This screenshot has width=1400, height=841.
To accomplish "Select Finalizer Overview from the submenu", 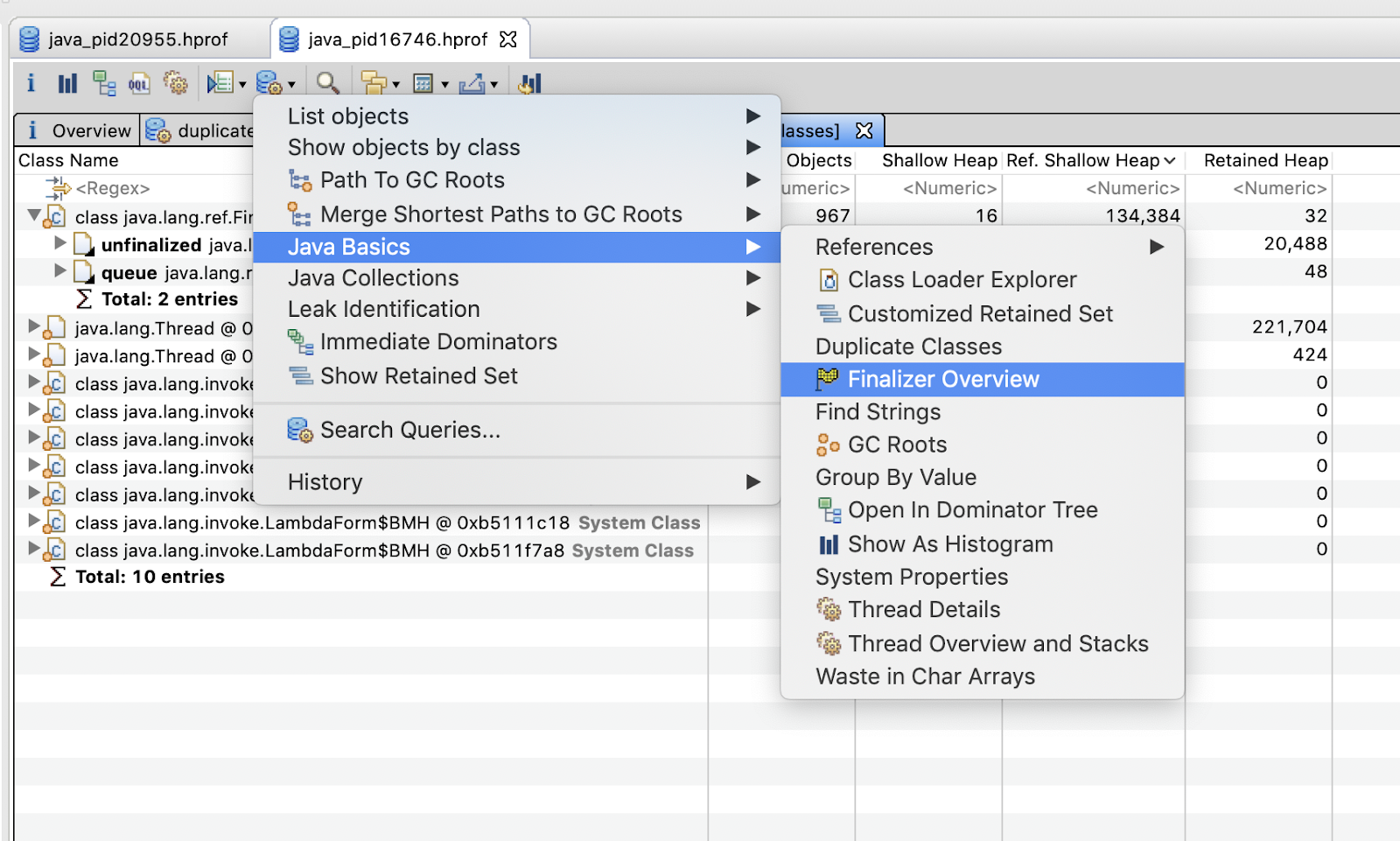I will [942, 379].
